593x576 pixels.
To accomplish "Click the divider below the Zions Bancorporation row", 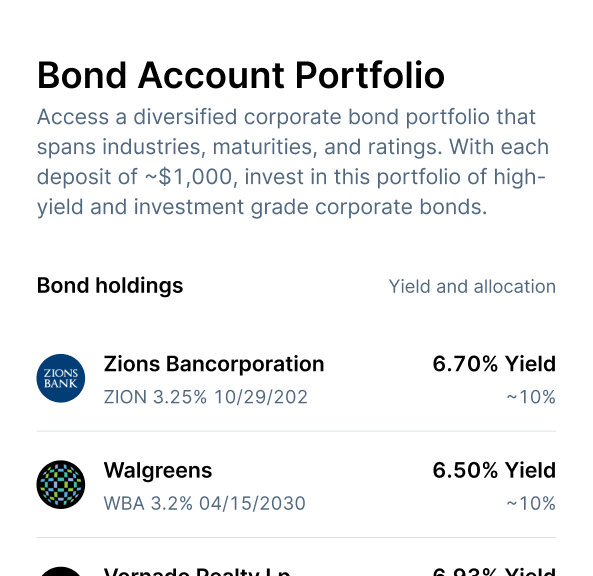I will pos(296,431).
